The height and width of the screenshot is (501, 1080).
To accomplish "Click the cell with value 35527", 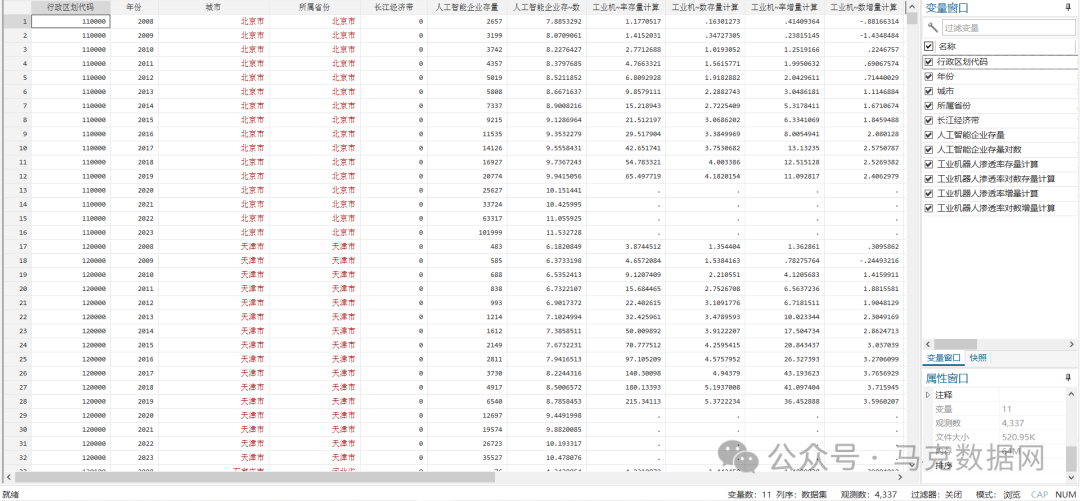I will [x=467, y=457].
